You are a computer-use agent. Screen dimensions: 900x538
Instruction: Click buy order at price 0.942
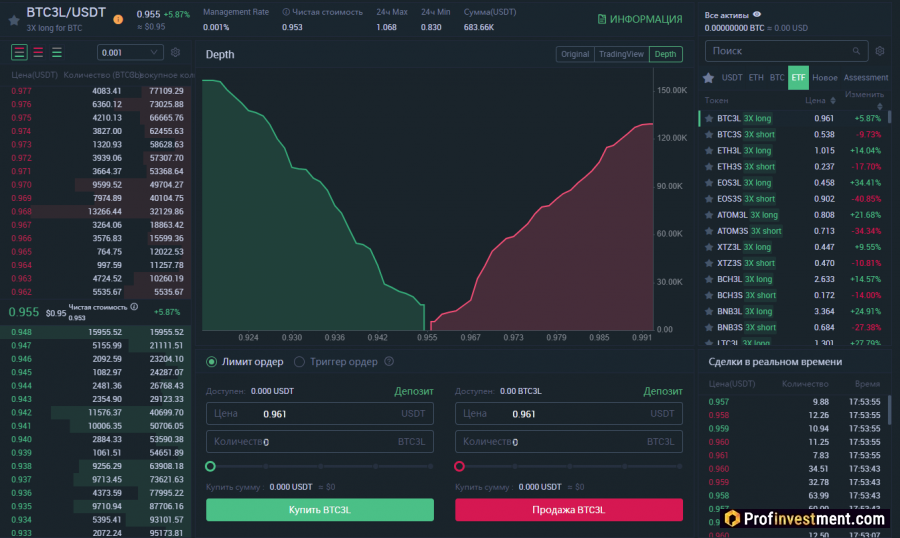96,413
